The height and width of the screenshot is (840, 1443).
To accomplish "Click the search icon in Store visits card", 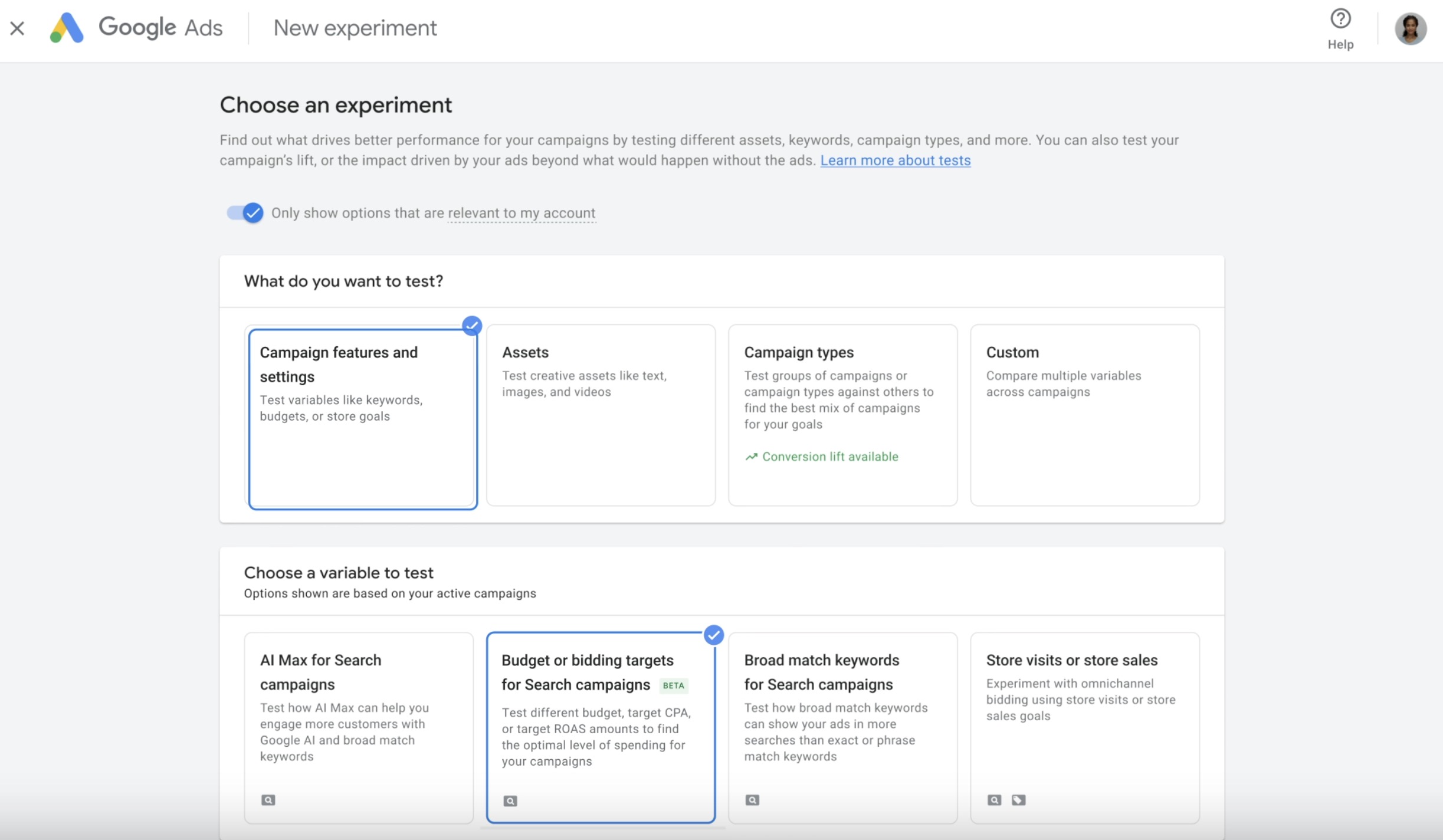I will [x=994, y=800].
